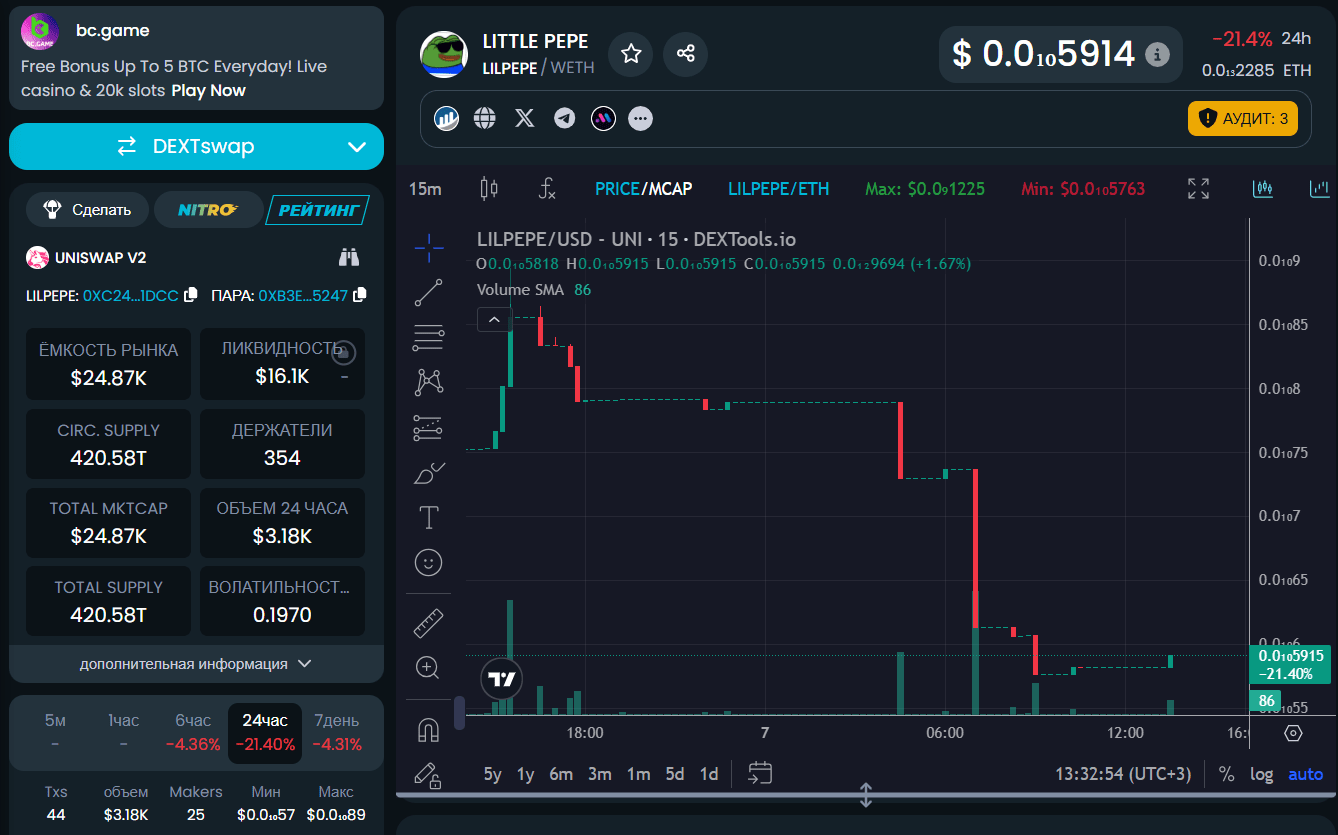
Task: Toggle PRICE/MCAP chart mode
Action: (643, 188)
